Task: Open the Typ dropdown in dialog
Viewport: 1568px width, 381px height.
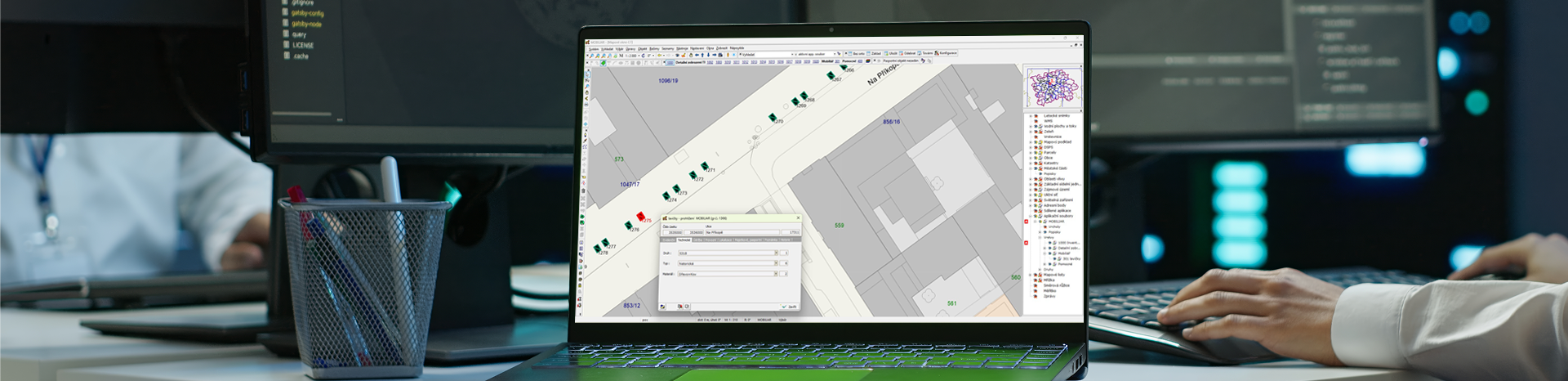Action: (x=728, y=263)
